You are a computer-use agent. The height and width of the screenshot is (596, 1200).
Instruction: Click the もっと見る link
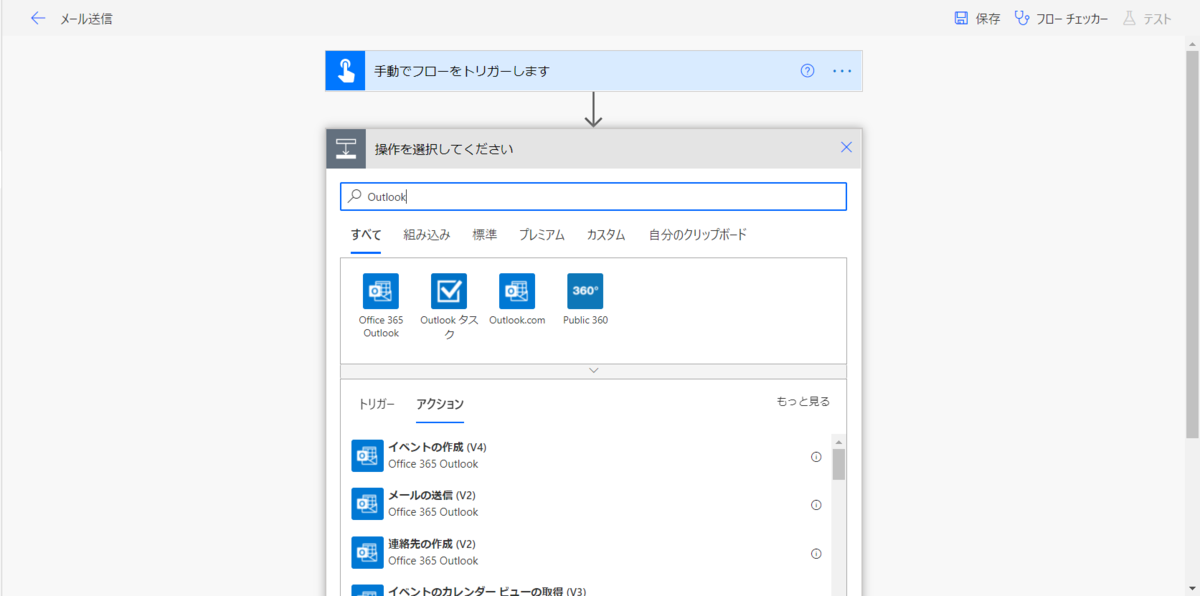803,402
